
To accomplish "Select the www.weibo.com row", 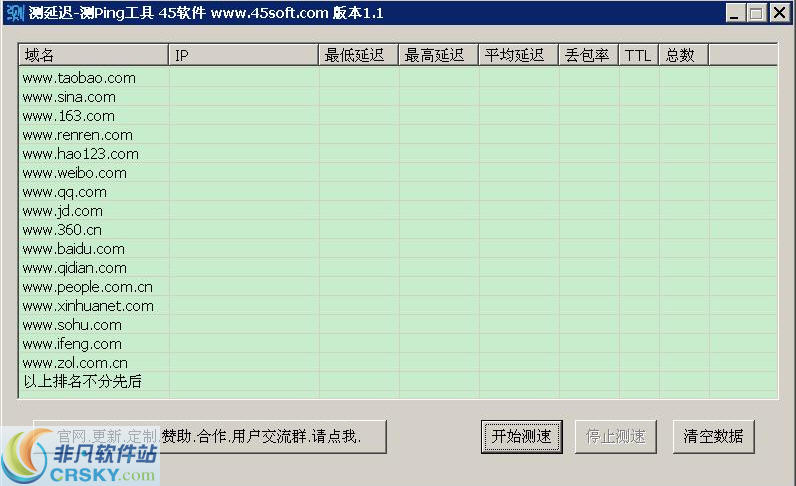I will (398, 173).
